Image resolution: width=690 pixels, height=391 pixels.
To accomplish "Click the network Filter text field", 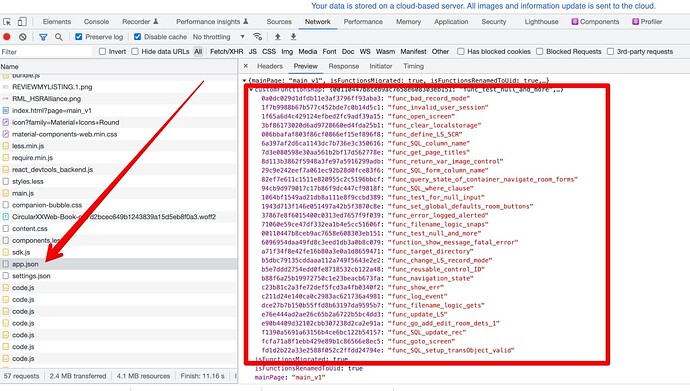I will point(47,52).
